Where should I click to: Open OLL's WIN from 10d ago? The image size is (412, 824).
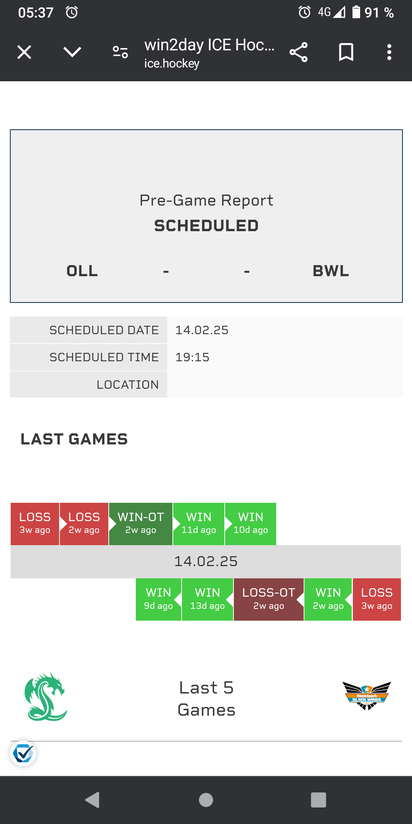coord(251,523)
